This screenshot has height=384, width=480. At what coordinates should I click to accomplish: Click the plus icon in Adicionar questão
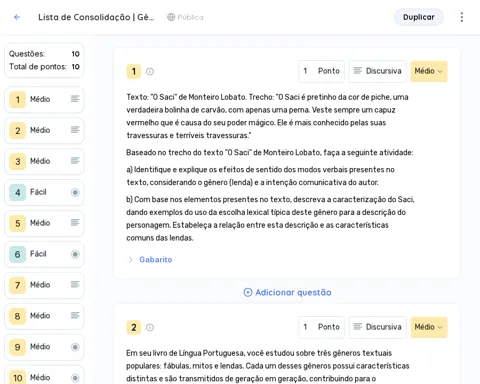click(248, 292)
